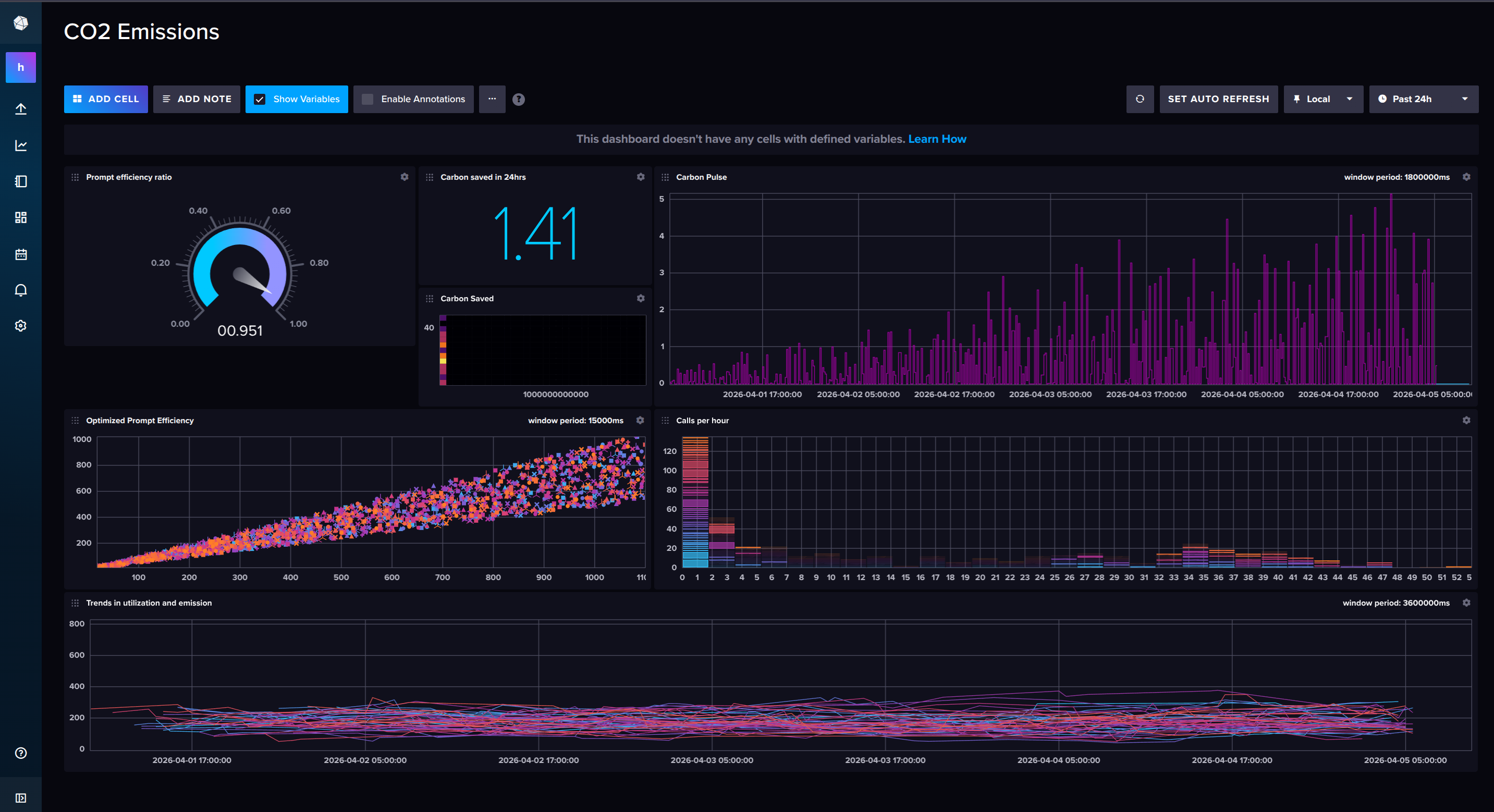This screenshot has width=1494, height=812.
Task: Open Dashboards icon in sidebar
Action: click(x=21, y=217)
